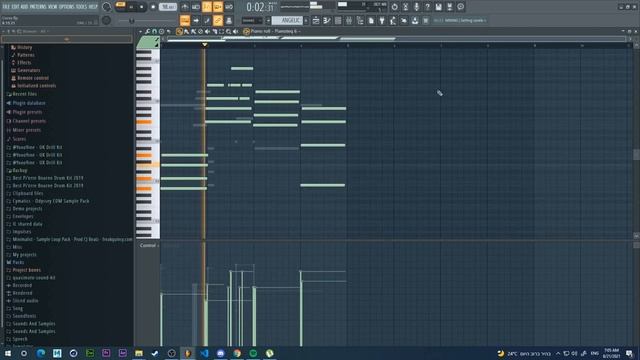Open the TOOLS menu

pyautogui.click(x=82, y=7)
